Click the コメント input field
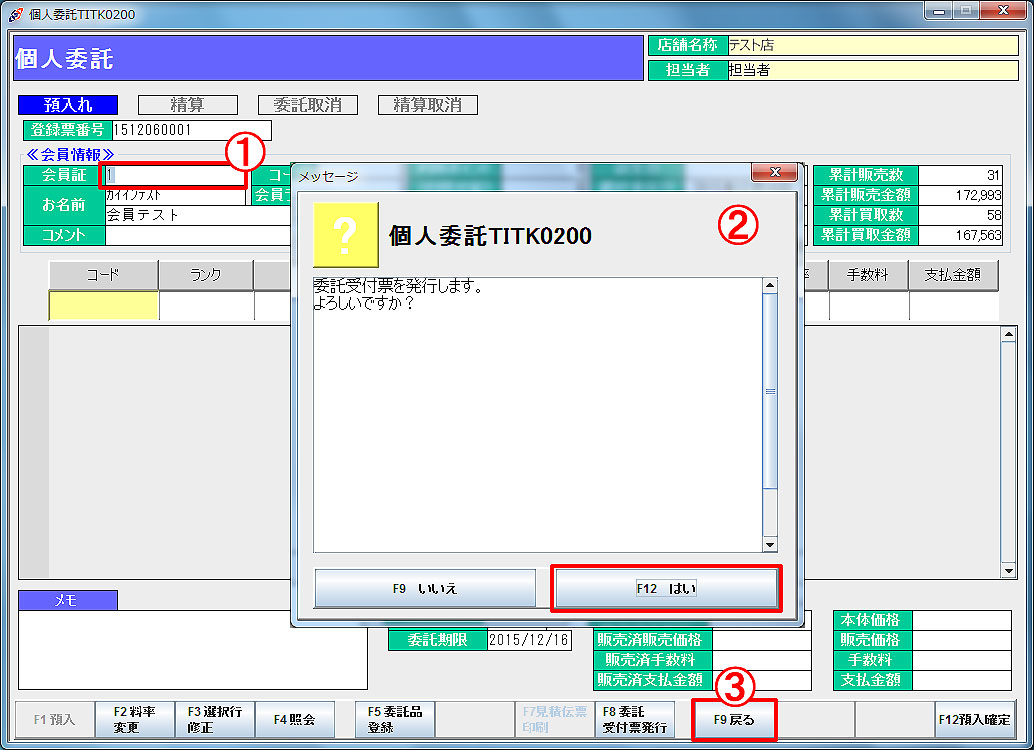This screenshot has height=750, width=1034. [x=198, y=235]
